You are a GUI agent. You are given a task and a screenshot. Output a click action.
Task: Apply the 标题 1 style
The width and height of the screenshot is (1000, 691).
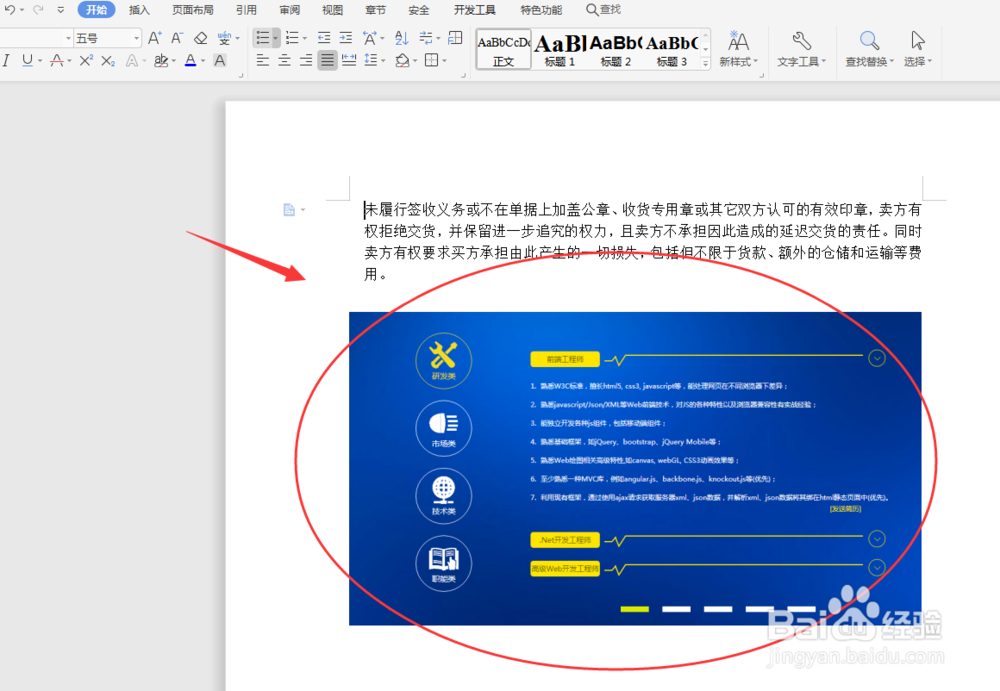coord(559,49)
